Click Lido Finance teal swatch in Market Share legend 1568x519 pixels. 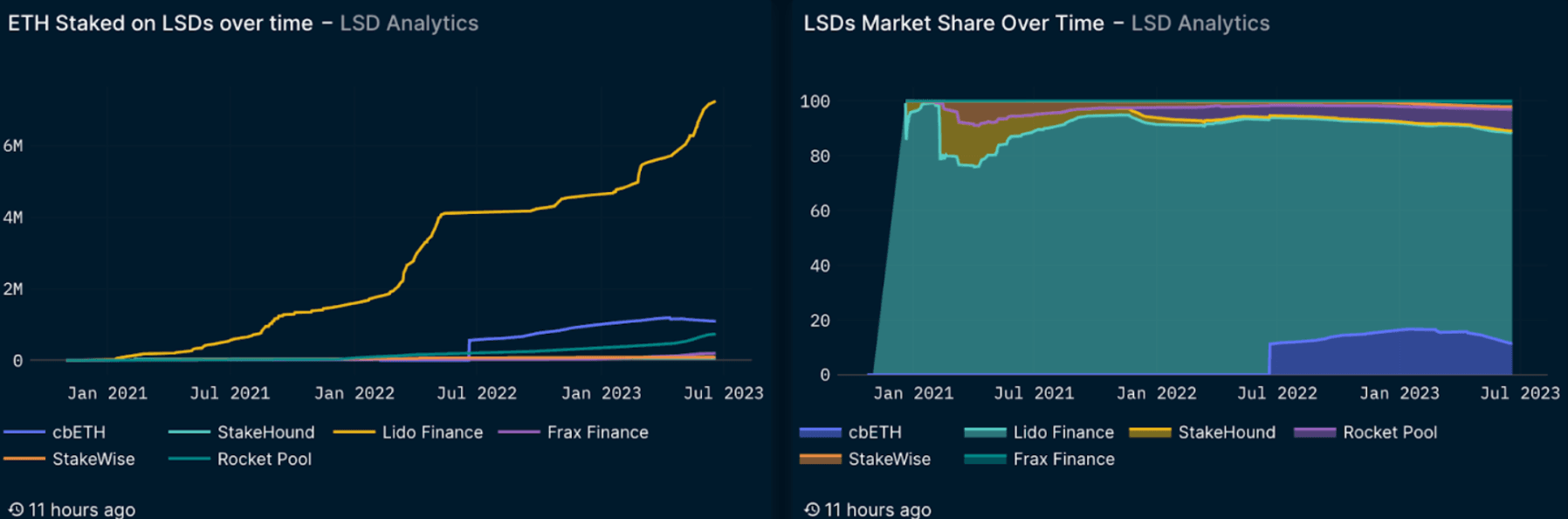point(985,432)
